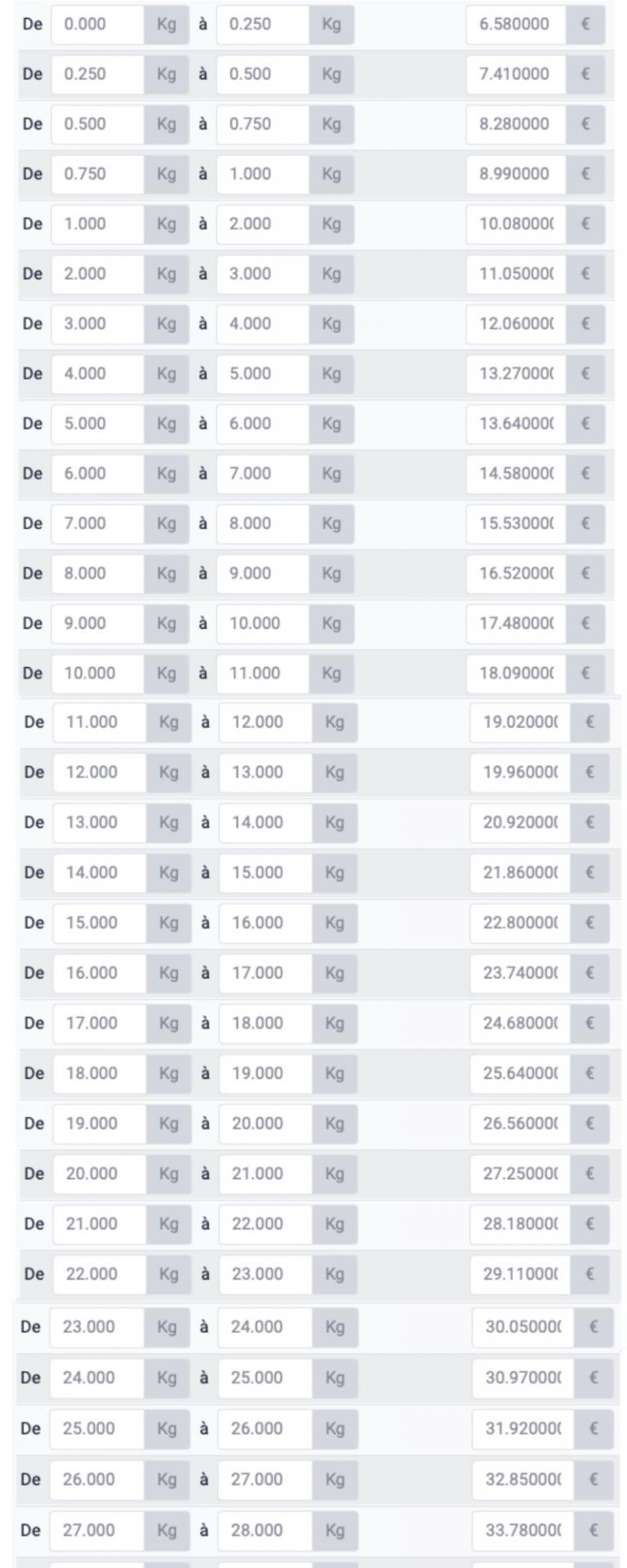Screen dimensions: 627x1568
Task: Edit the from-weight field showing 21.000
Action: coord(100,1223)
